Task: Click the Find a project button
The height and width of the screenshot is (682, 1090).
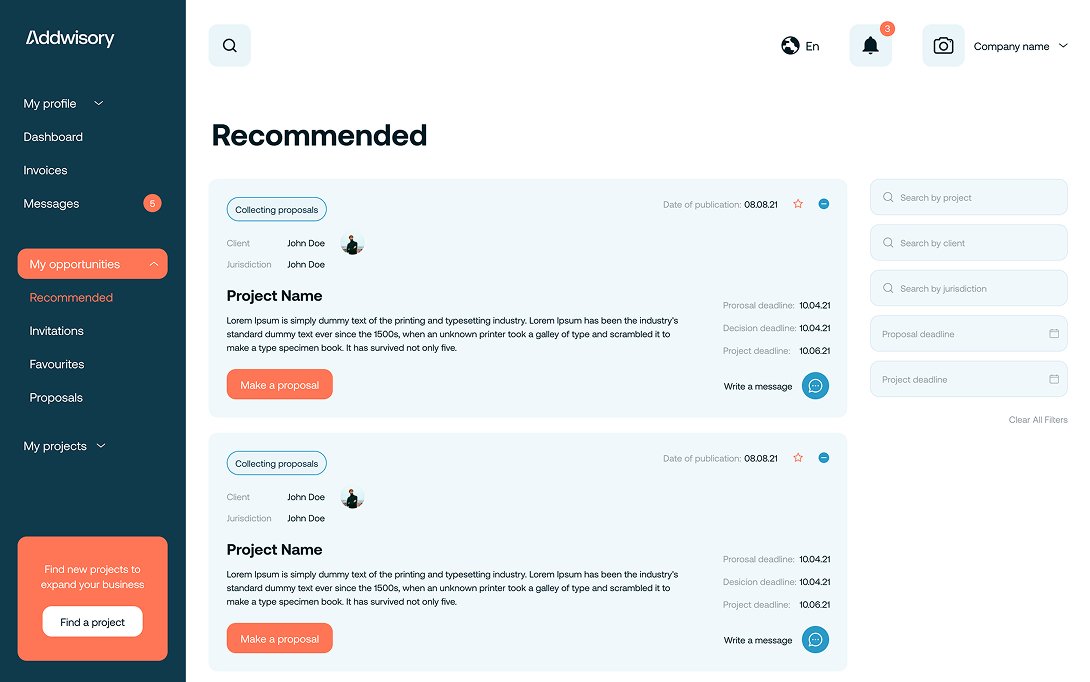Action: 92,622
